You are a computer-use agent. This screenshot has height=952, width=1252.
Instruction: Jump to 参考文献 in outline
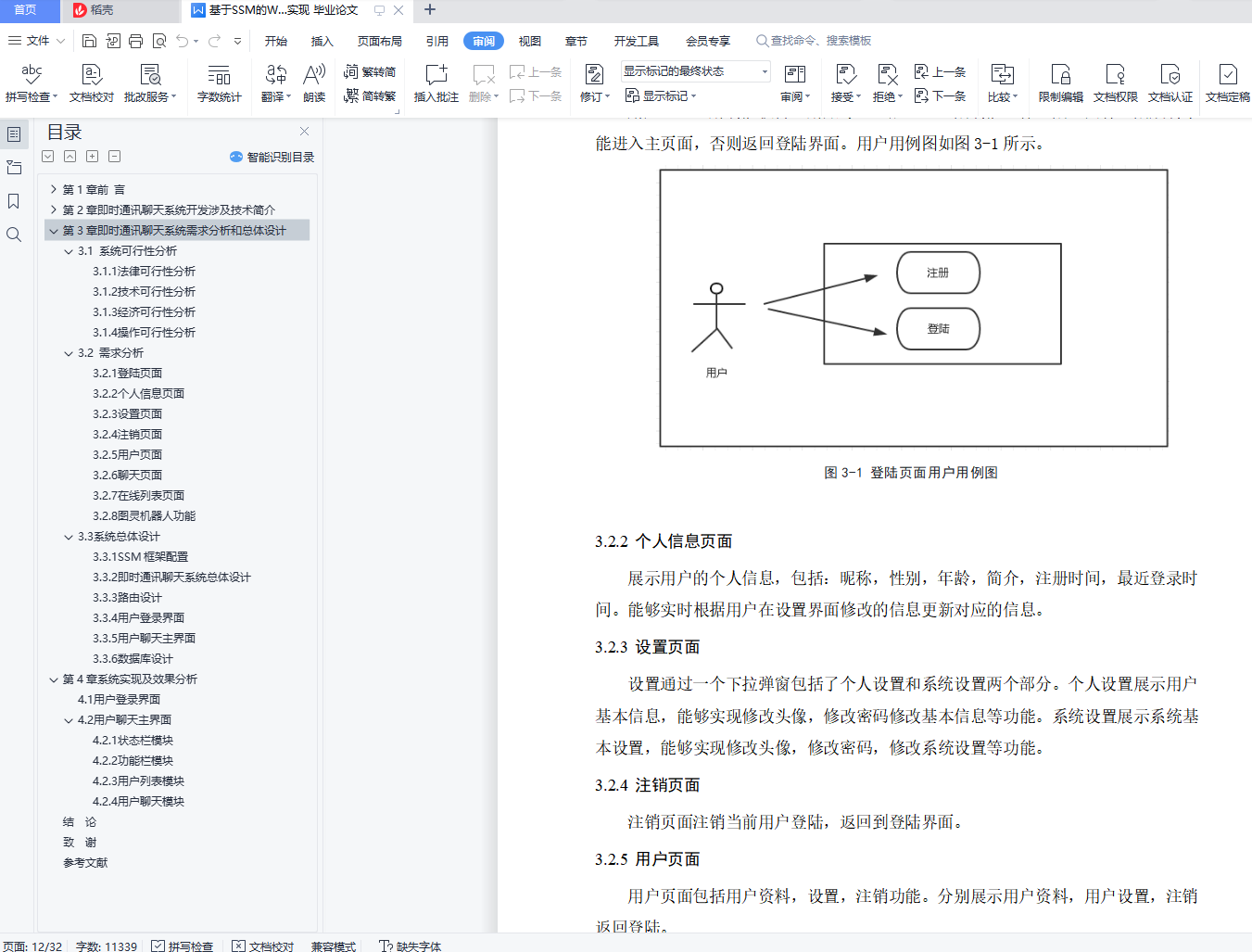click(x=85, y=863)
